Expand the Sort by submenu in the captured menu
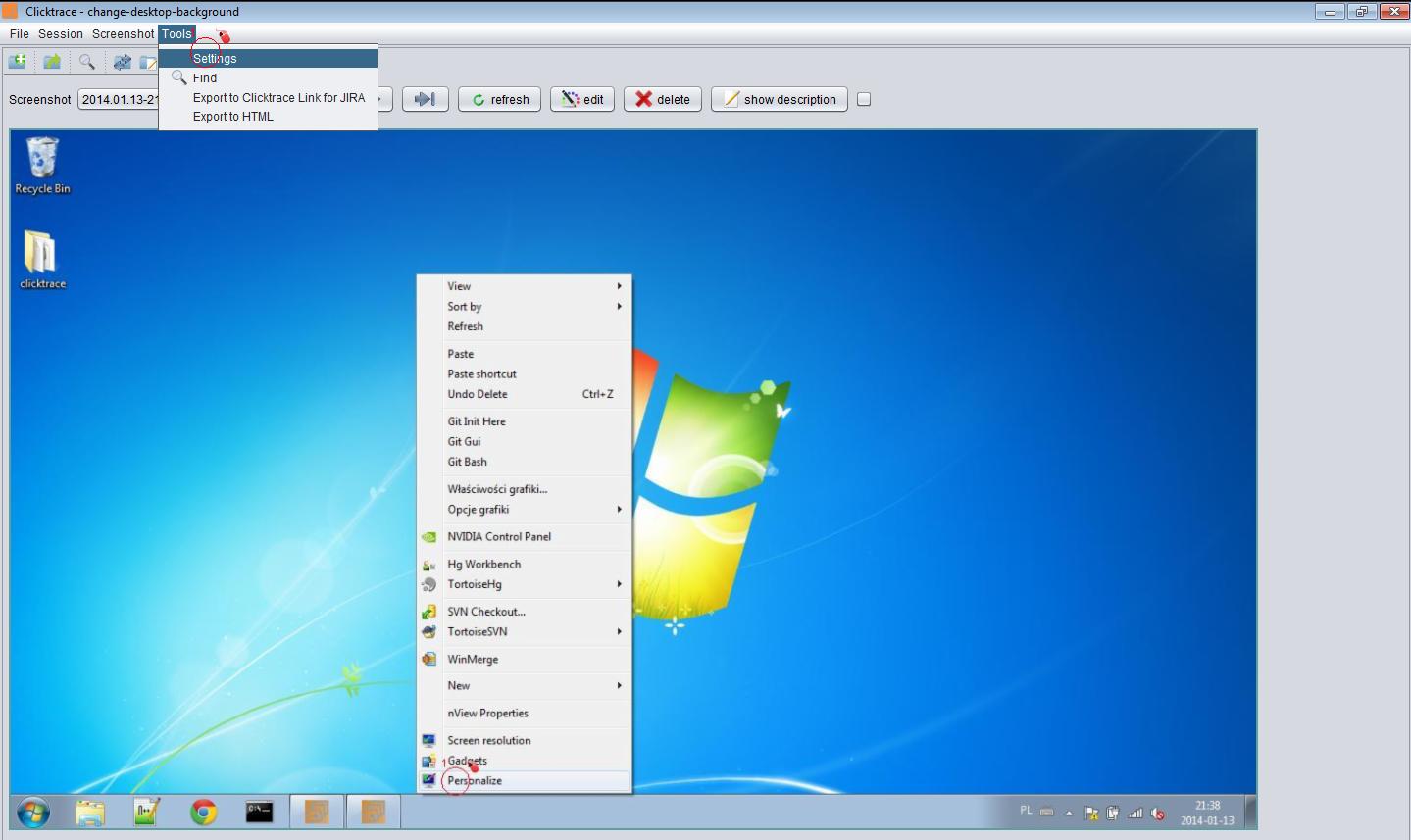The height and width of the screenshot is (840, 1411). point(524,306)
